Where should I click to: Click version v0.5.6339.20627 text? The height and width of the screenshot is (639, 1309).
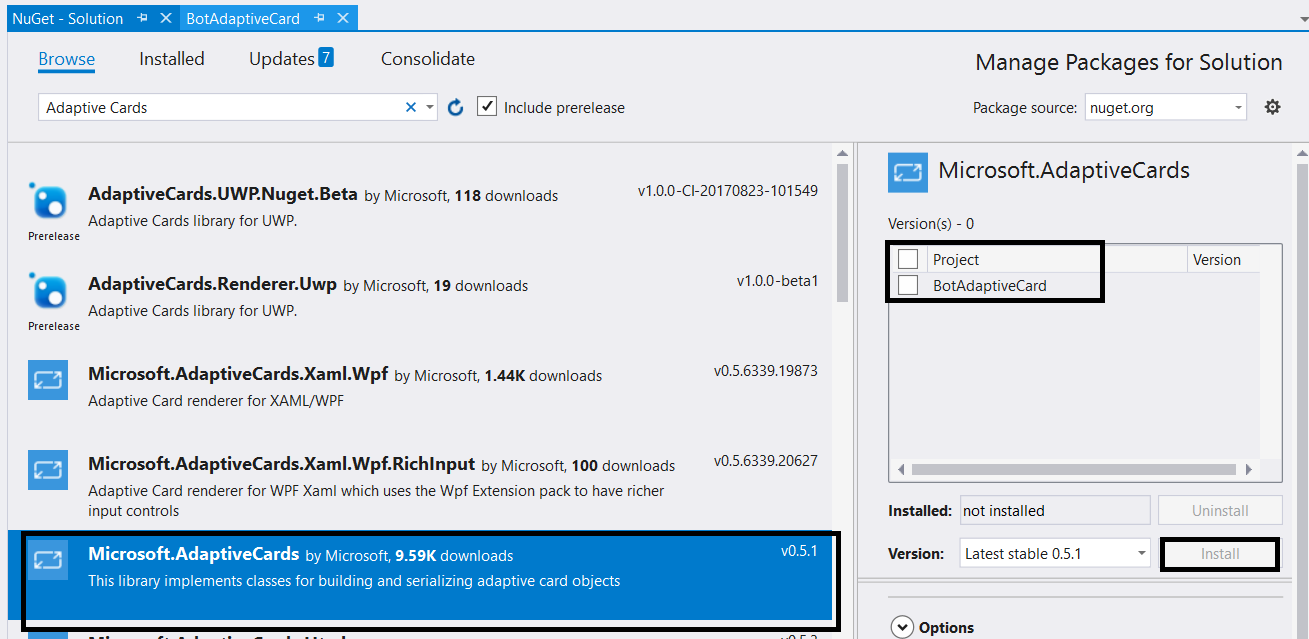pos(765,461)
